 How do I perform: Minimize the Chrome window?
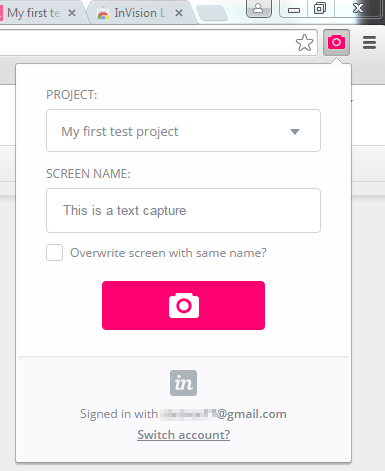[294, 8]
